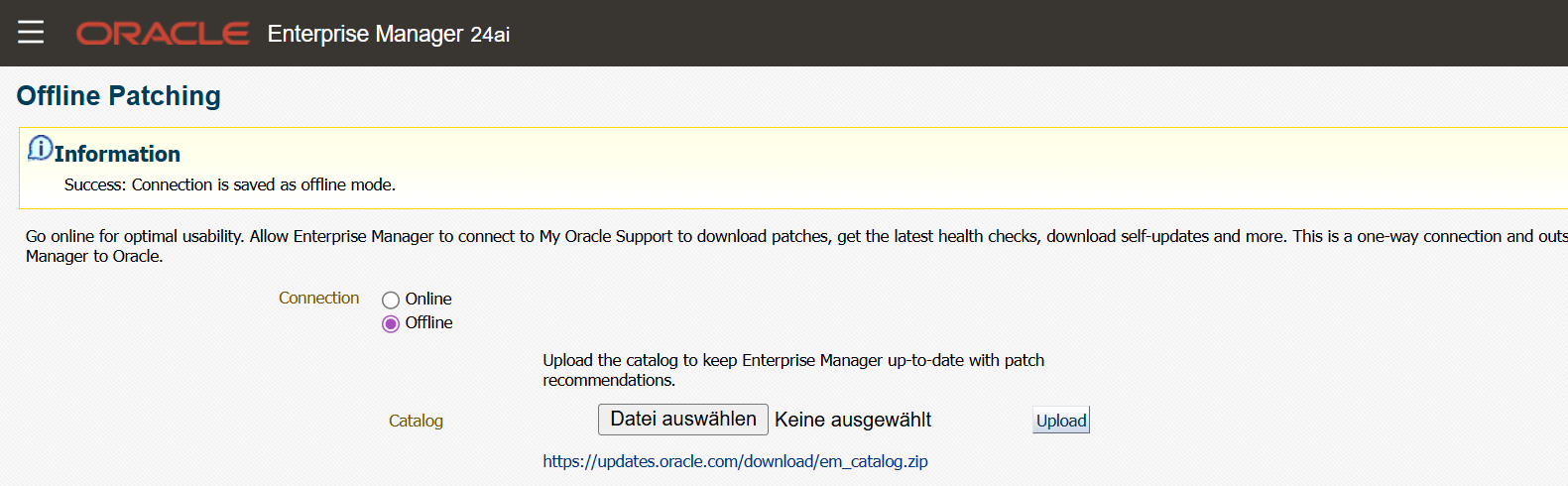Open the hamburger navigation menu
The height and width of the screenshot is (486, 1568).
pyautogui.click(x=31, y=33)
